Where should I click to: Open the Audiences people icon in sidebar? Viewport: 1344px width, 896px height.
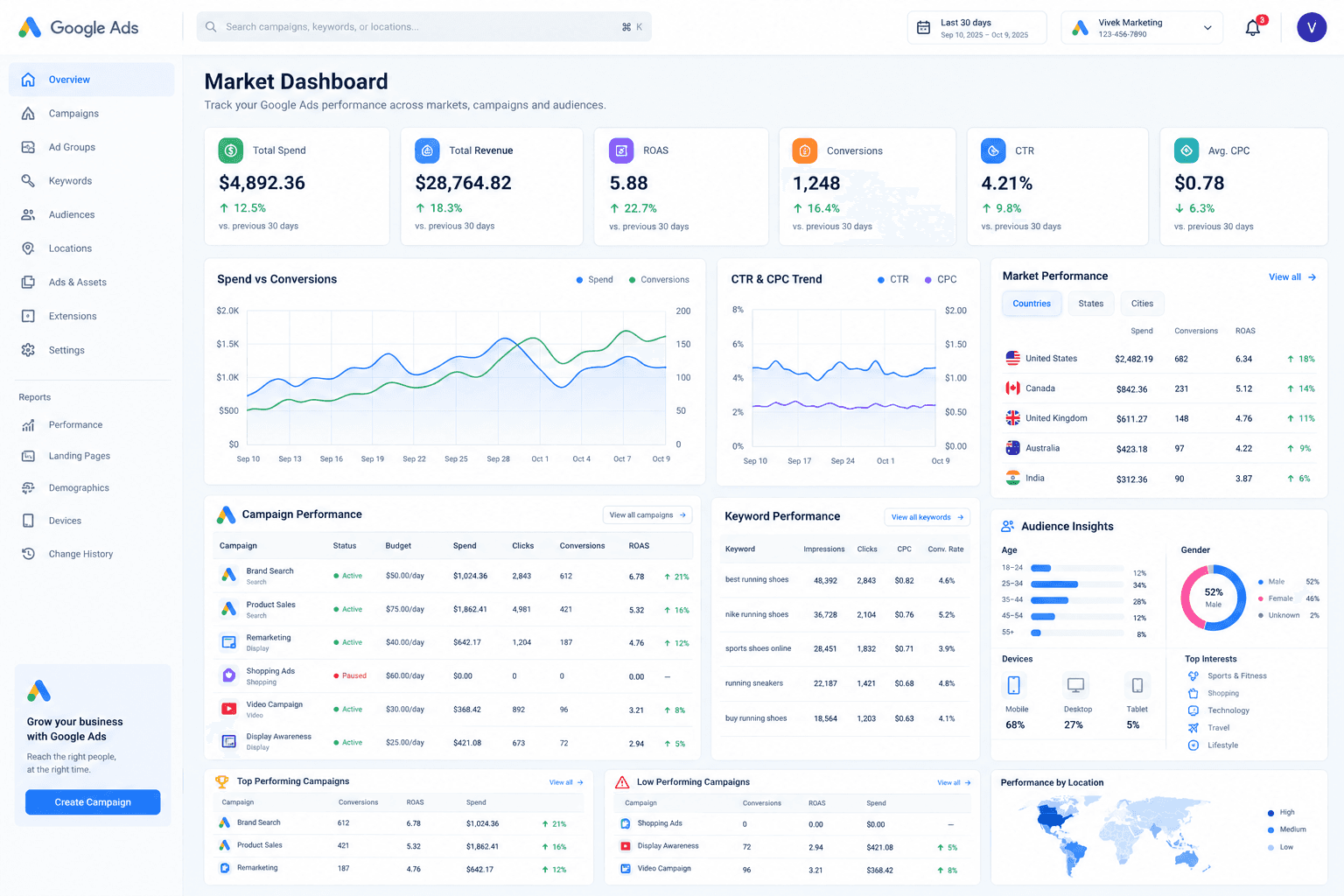click(x=28, y=214)
